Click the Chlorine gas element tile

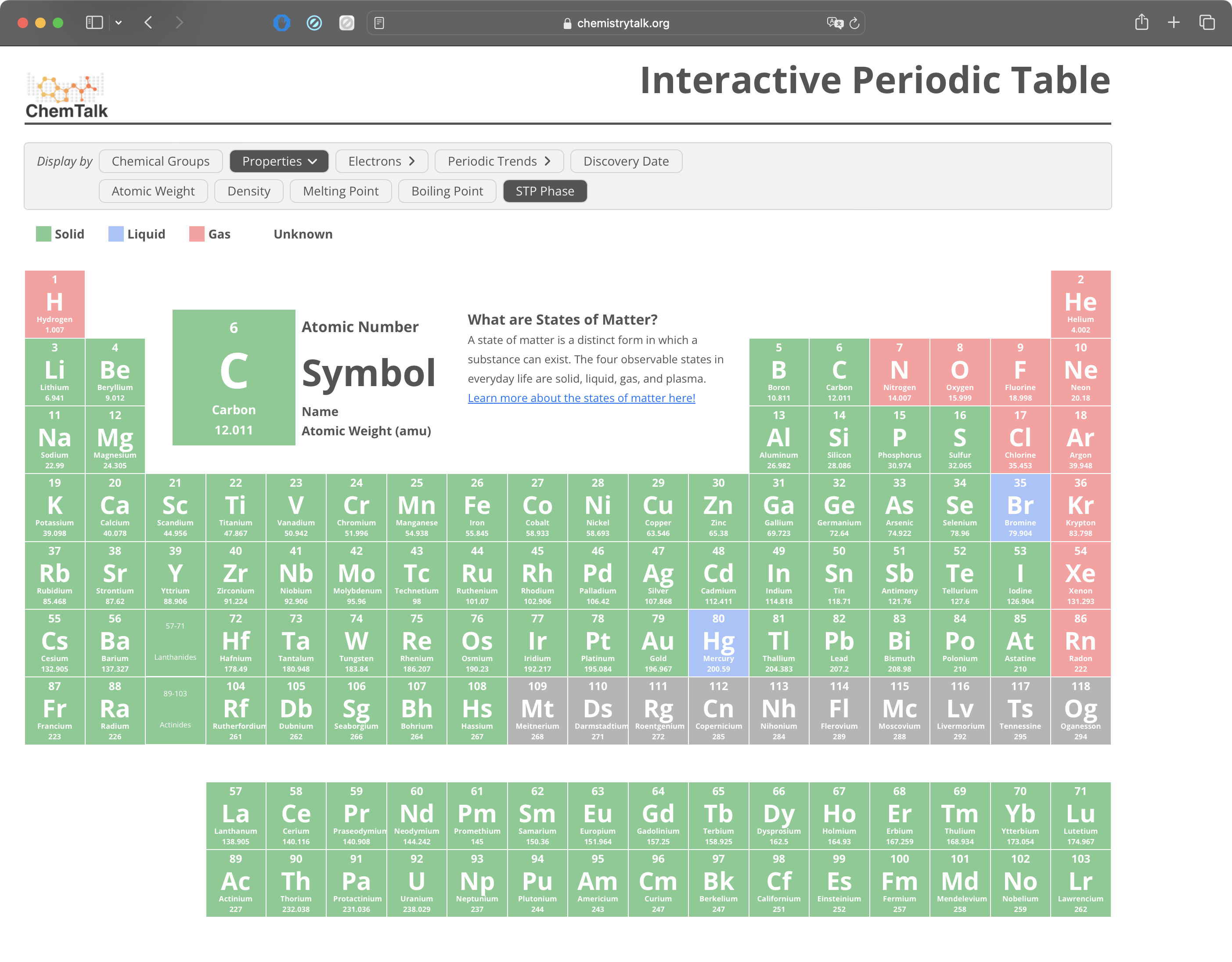1020,440
